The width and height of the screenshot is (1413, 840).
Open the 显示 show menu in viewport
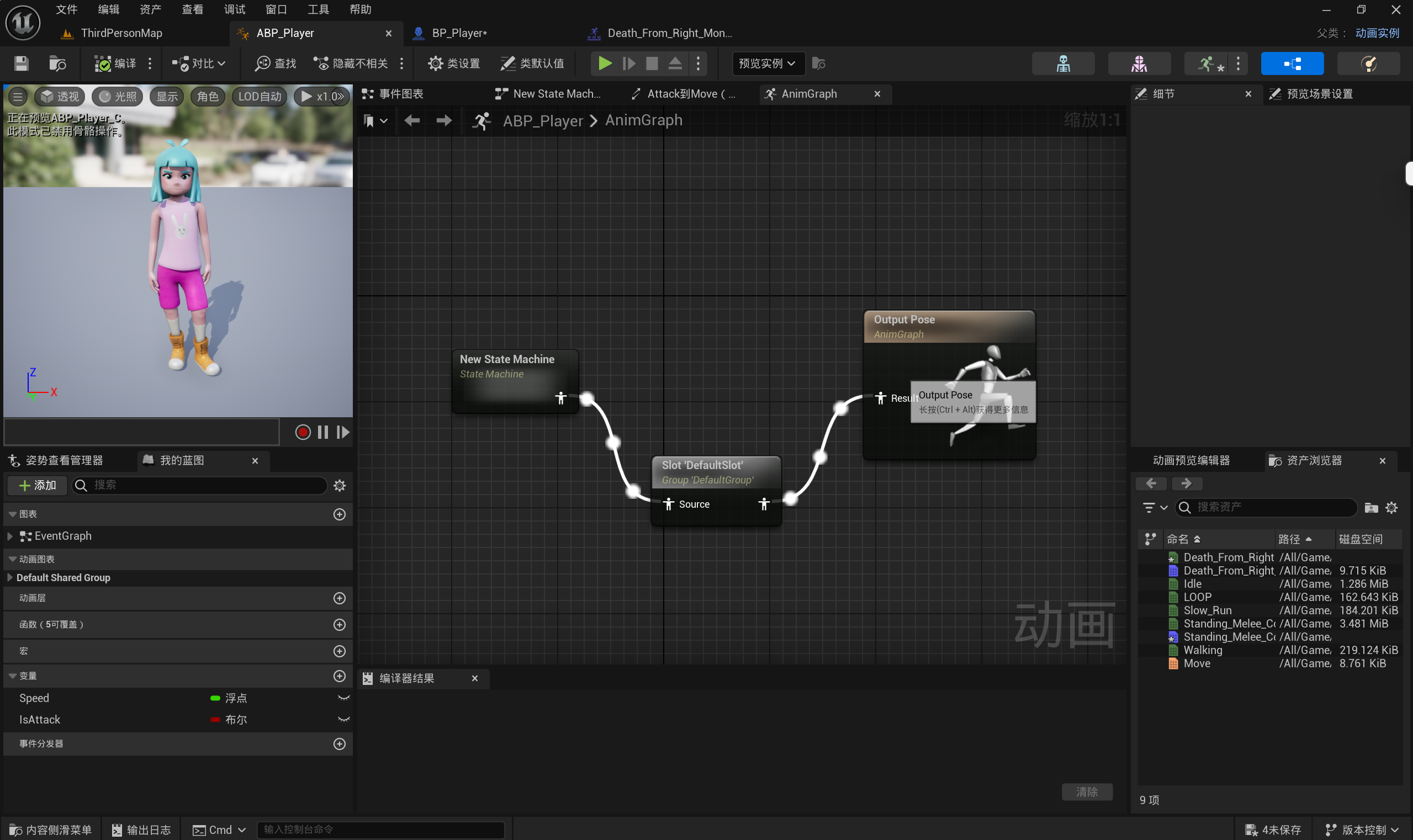167,97
